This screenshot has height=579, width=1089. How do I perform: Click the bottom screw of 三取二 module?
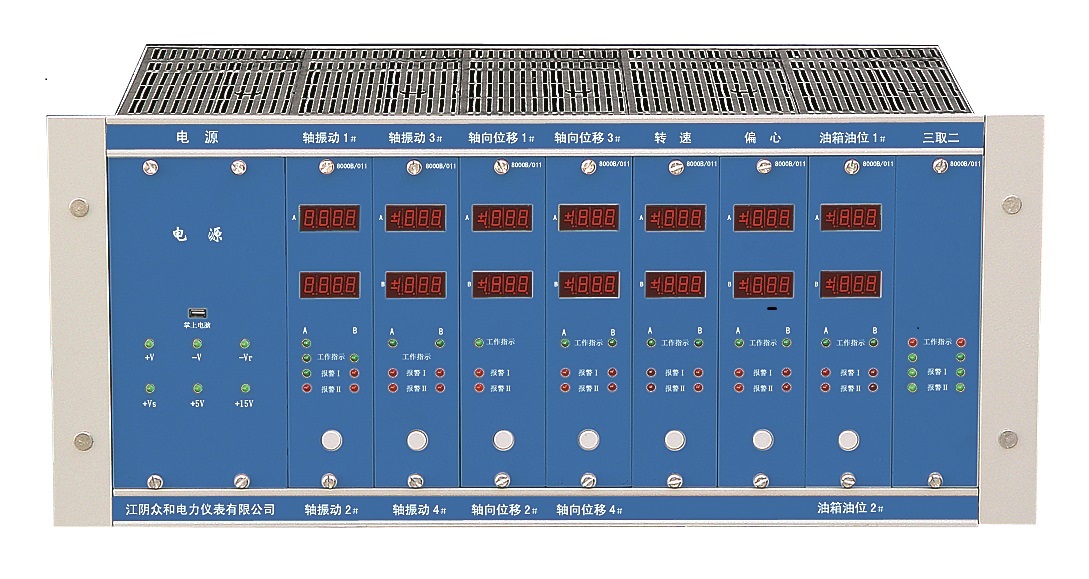(x=935, y=479)
